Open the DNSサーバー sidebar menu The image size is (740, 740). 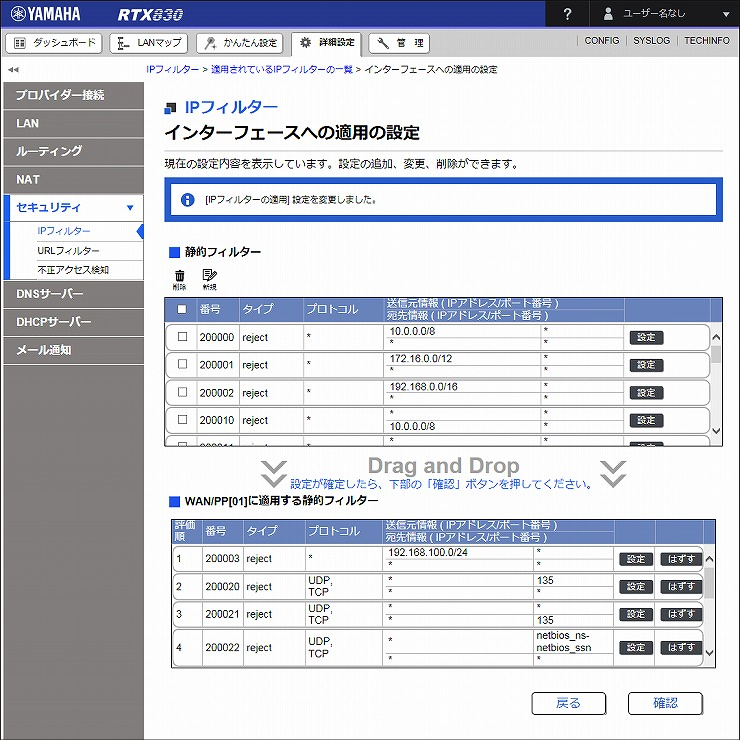point(73,294)
